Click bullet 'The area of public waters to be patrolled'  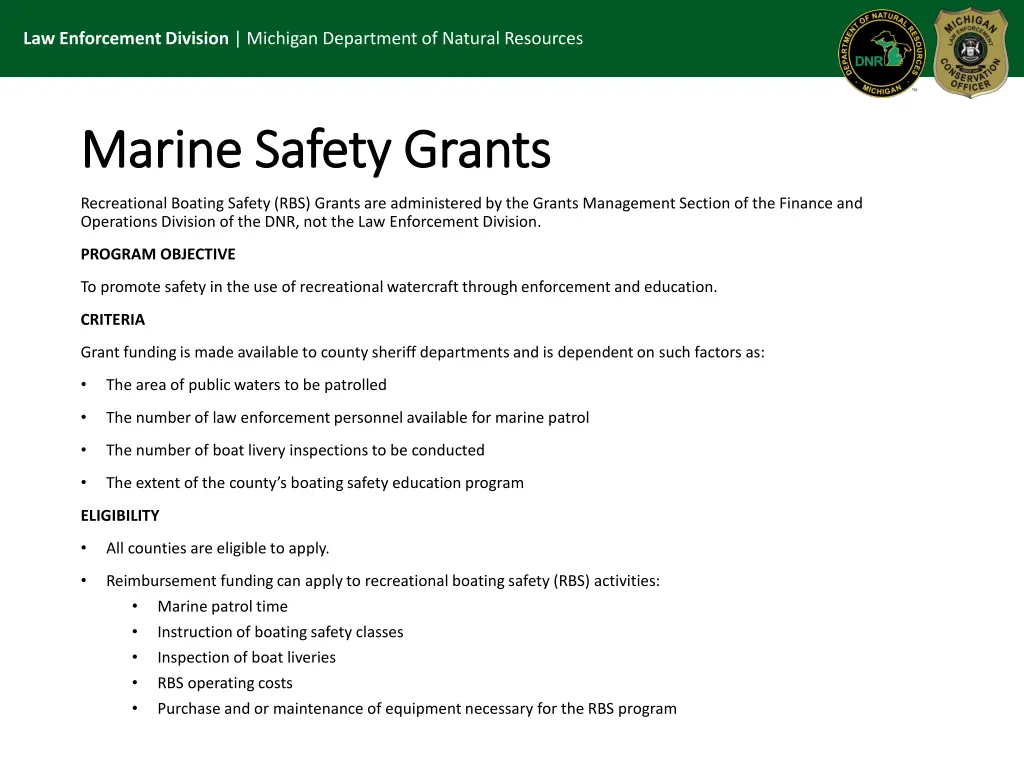[x=246, y=385]
